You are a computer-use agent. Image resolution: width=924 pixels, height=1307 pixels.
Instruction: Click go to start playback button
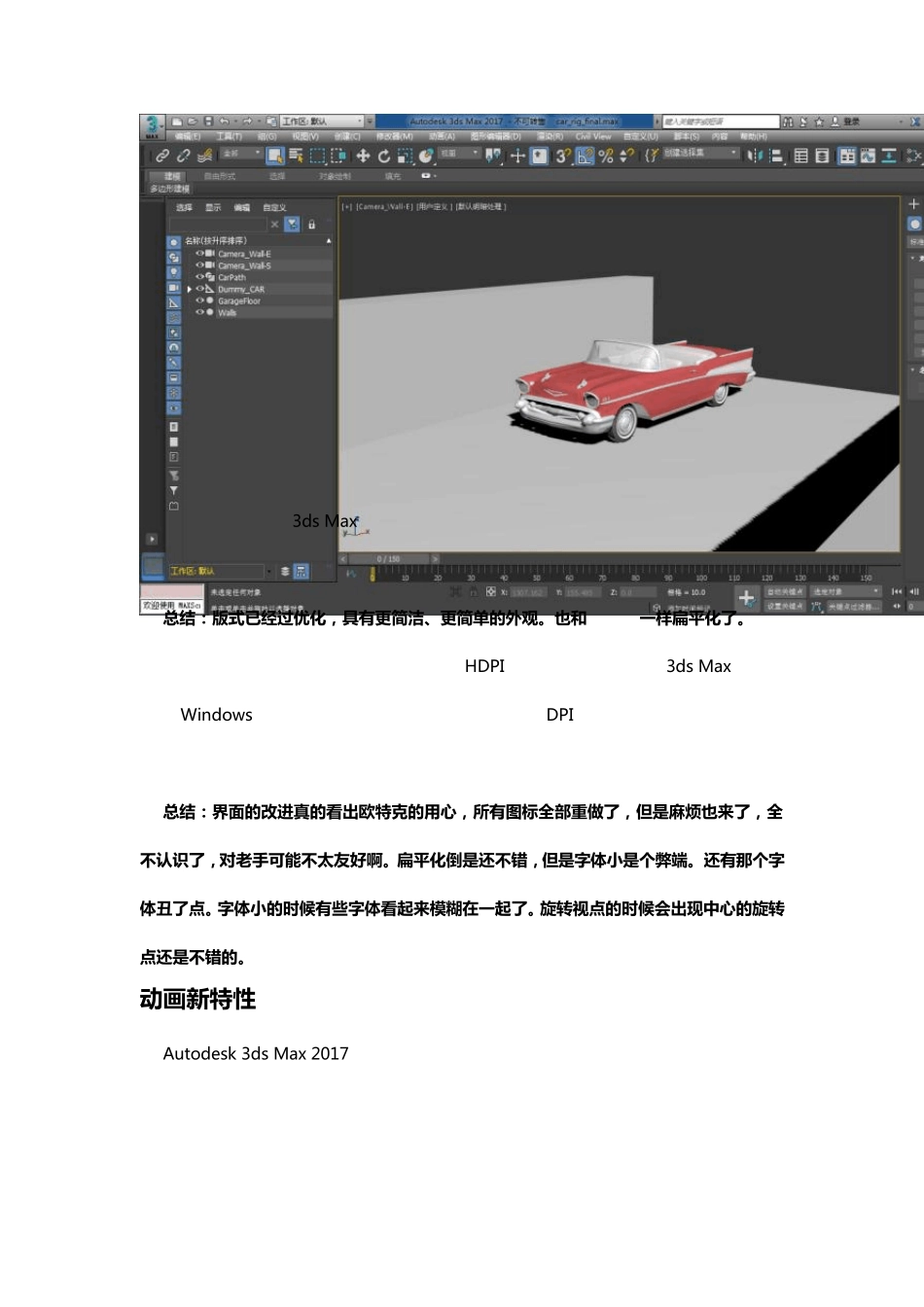897,591
